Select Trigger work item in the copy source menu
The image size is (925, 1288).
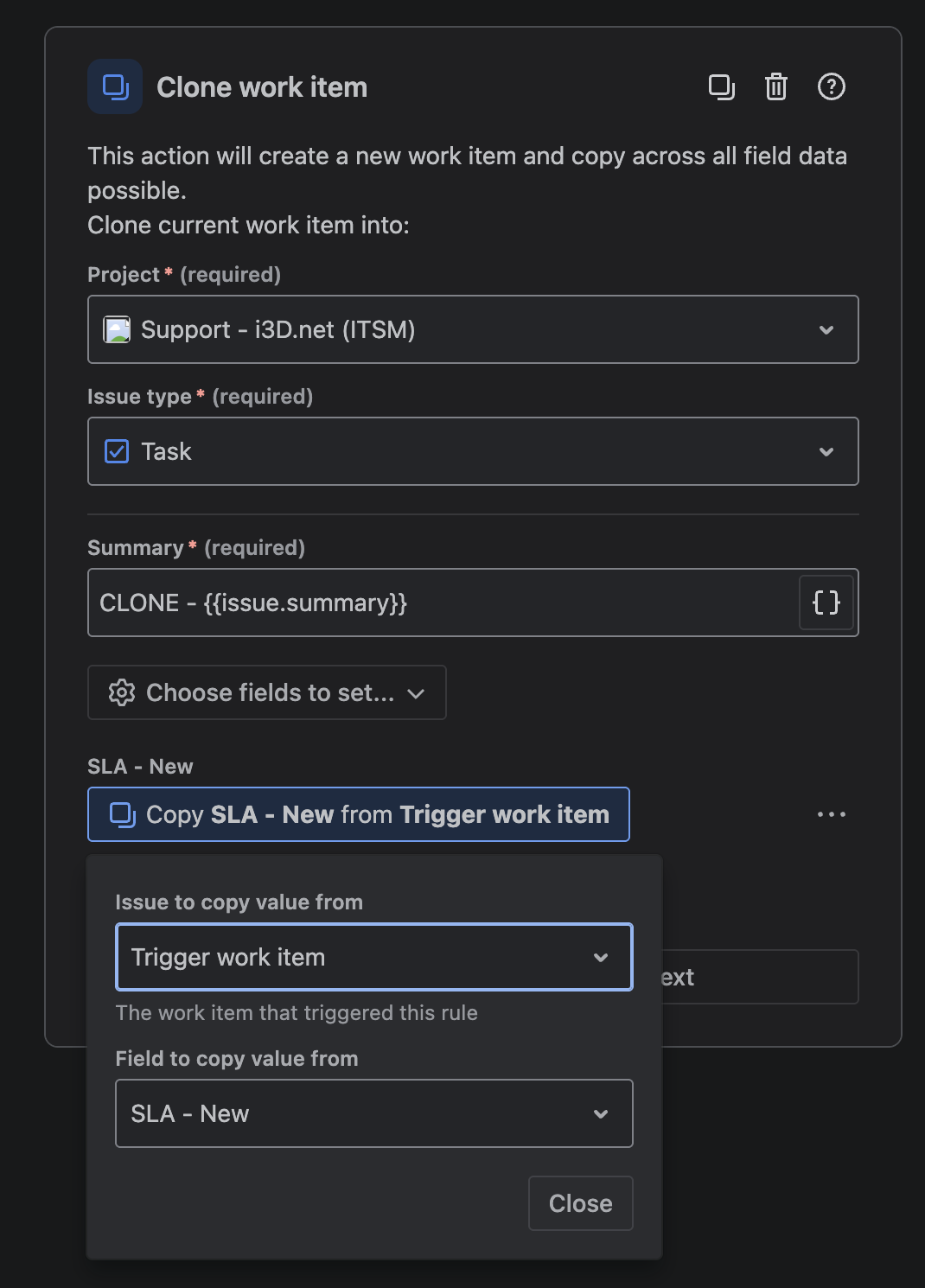point(373,957)
